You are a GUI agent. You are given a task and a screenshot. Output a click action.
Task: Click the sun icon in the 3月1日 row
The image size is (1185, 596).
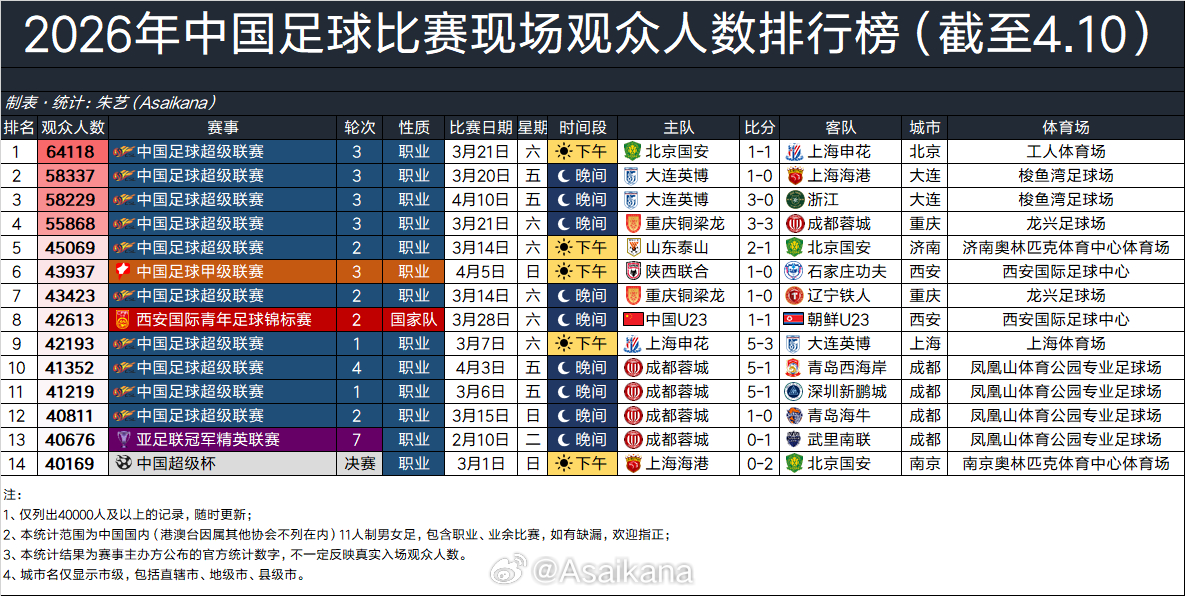point(565,464)
